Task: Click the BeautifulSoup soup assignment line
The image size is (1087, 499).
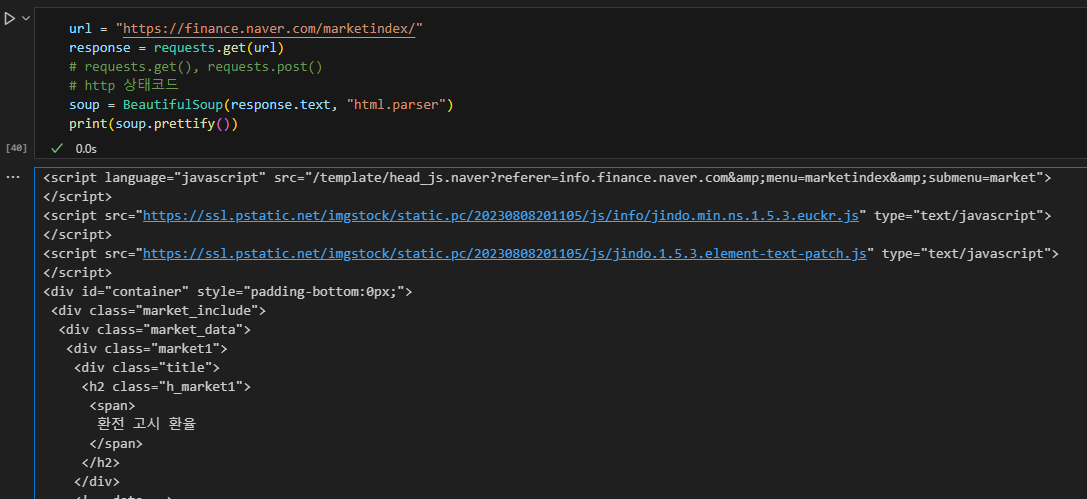Action: tap(261, 105)
